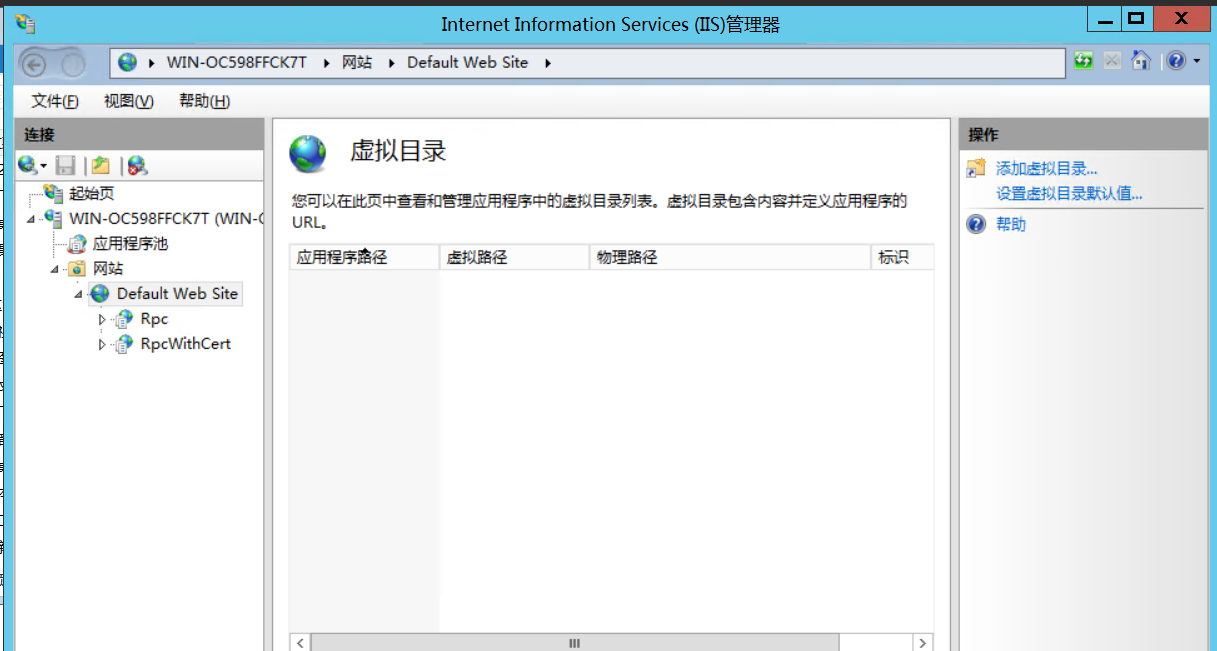Collapse the WIN-OC598FFCK7T server node
Screen dimensions: 1217x651
click(x=31, y=219)
